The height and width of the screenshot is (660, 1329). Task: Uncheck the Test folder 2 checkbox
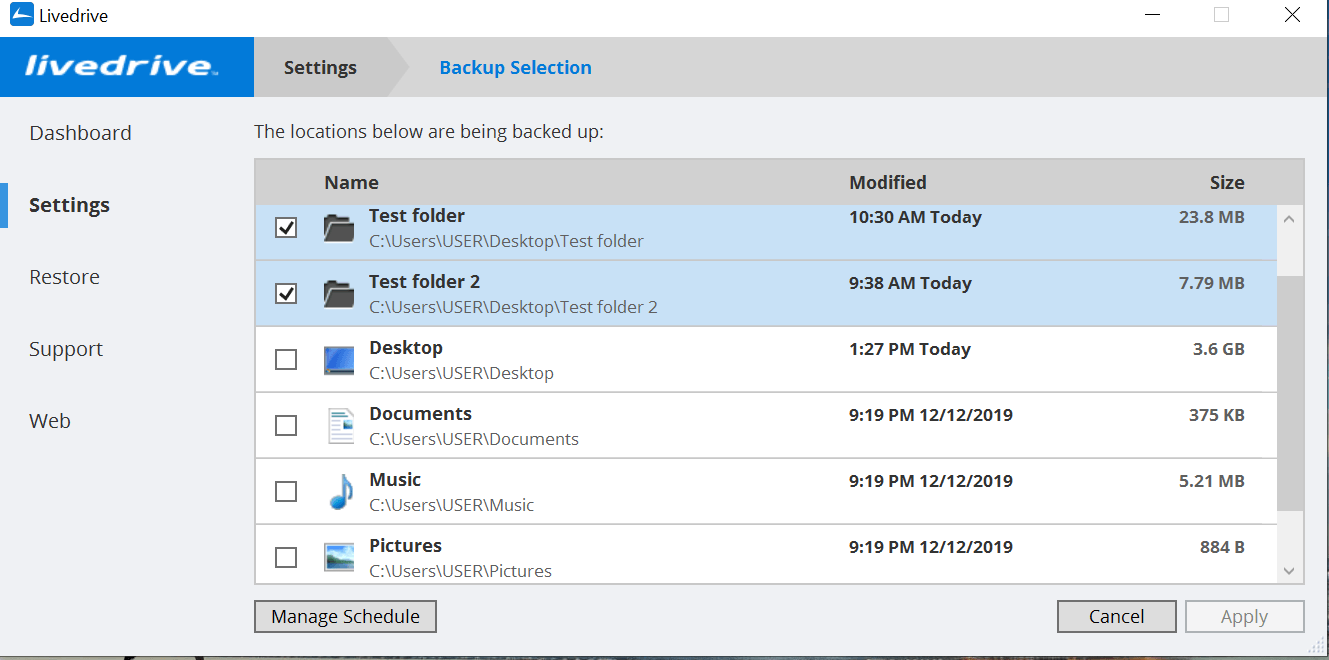286,293
